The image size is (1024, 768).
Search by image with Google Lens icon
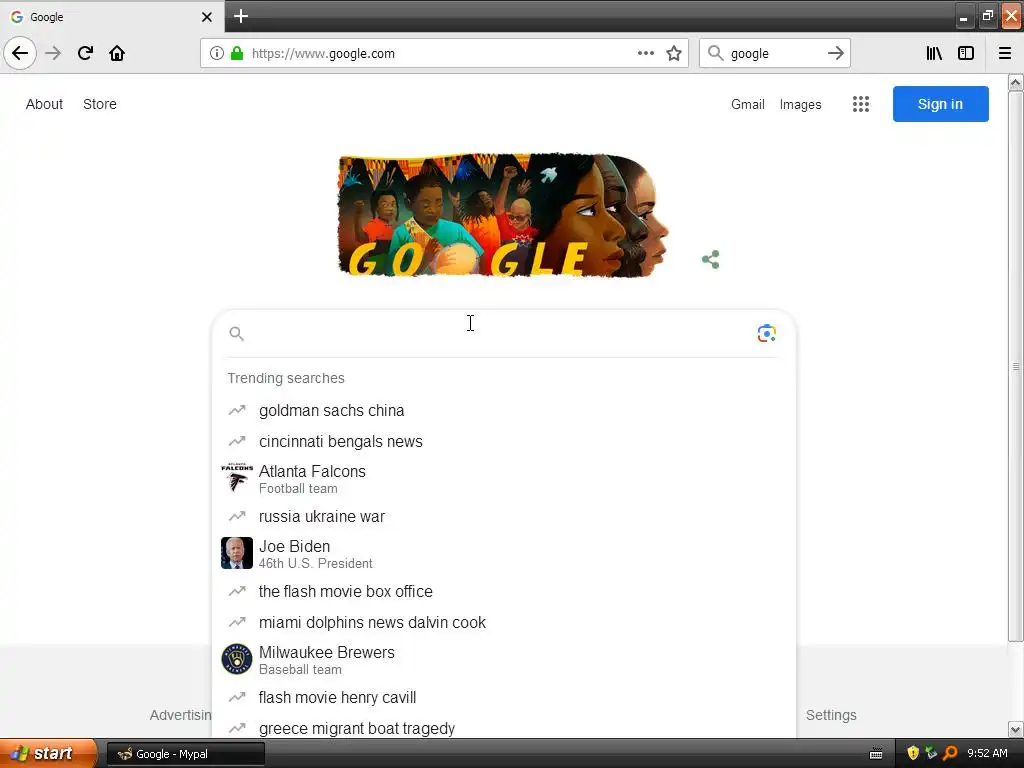tap(767, 333)
